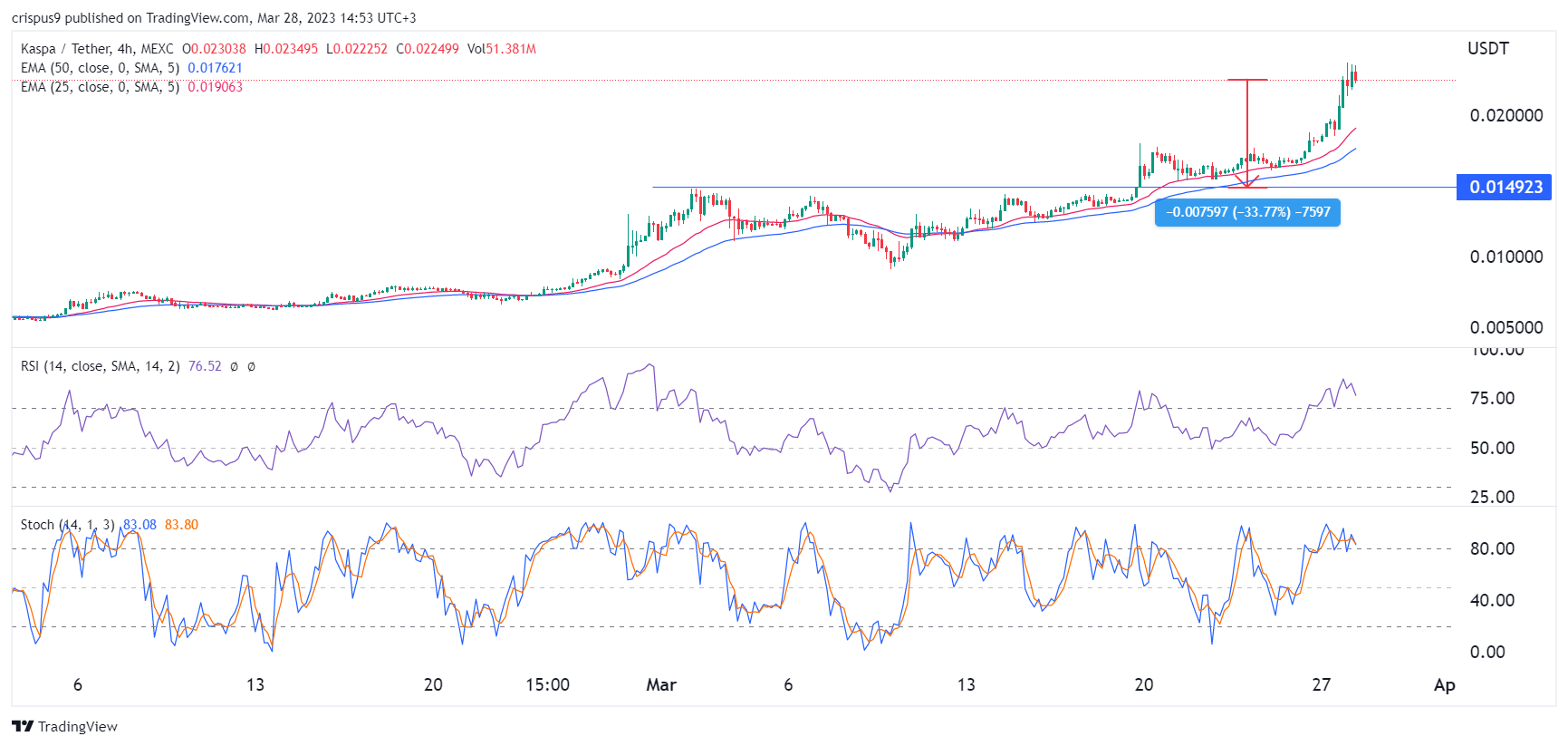
Task: Click the 27 date label on the time axis
Action: [1322, 684]
